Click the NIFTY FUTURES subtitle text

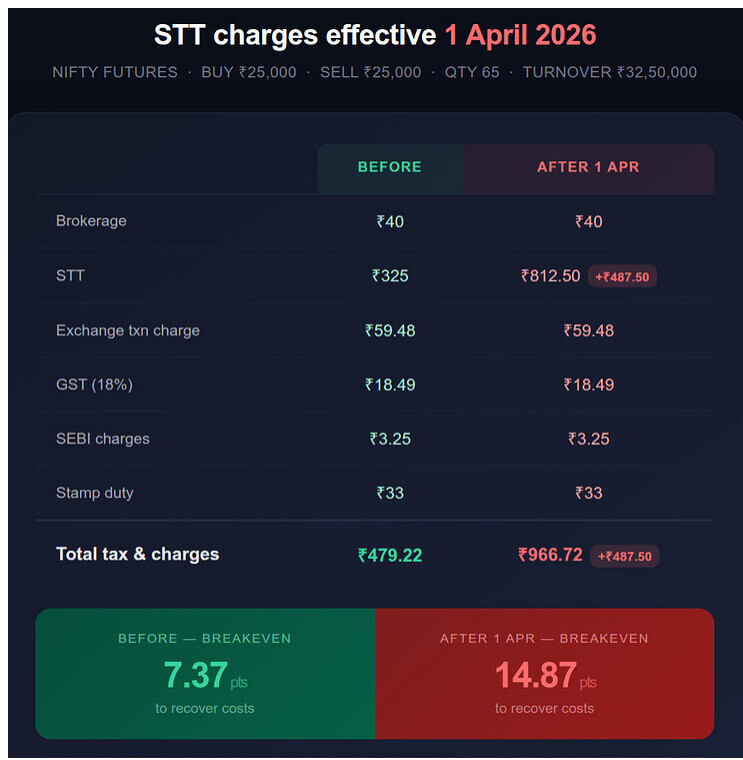115,72
